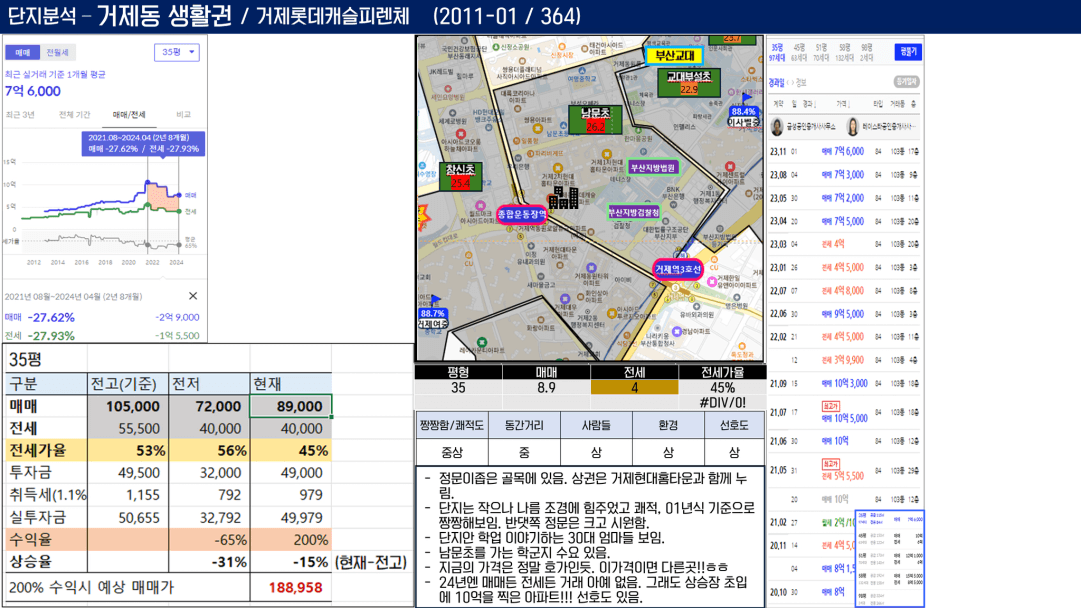Click the red 188,958 expected price cell
This screenshot has height=608, width=1081.
pyautogui.click(x=291, y=587)
